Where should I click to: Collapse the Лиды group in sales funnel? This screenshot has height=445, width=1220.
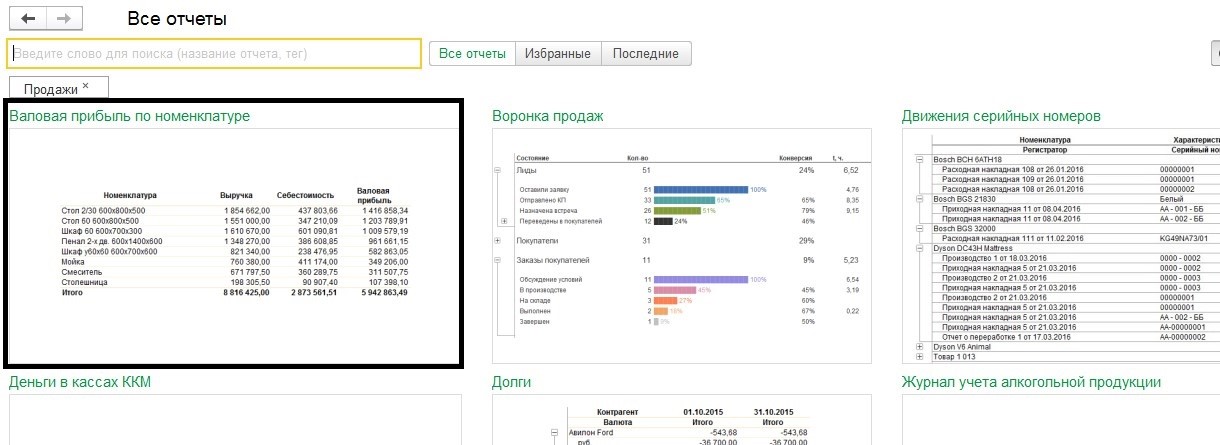[498, 171]
